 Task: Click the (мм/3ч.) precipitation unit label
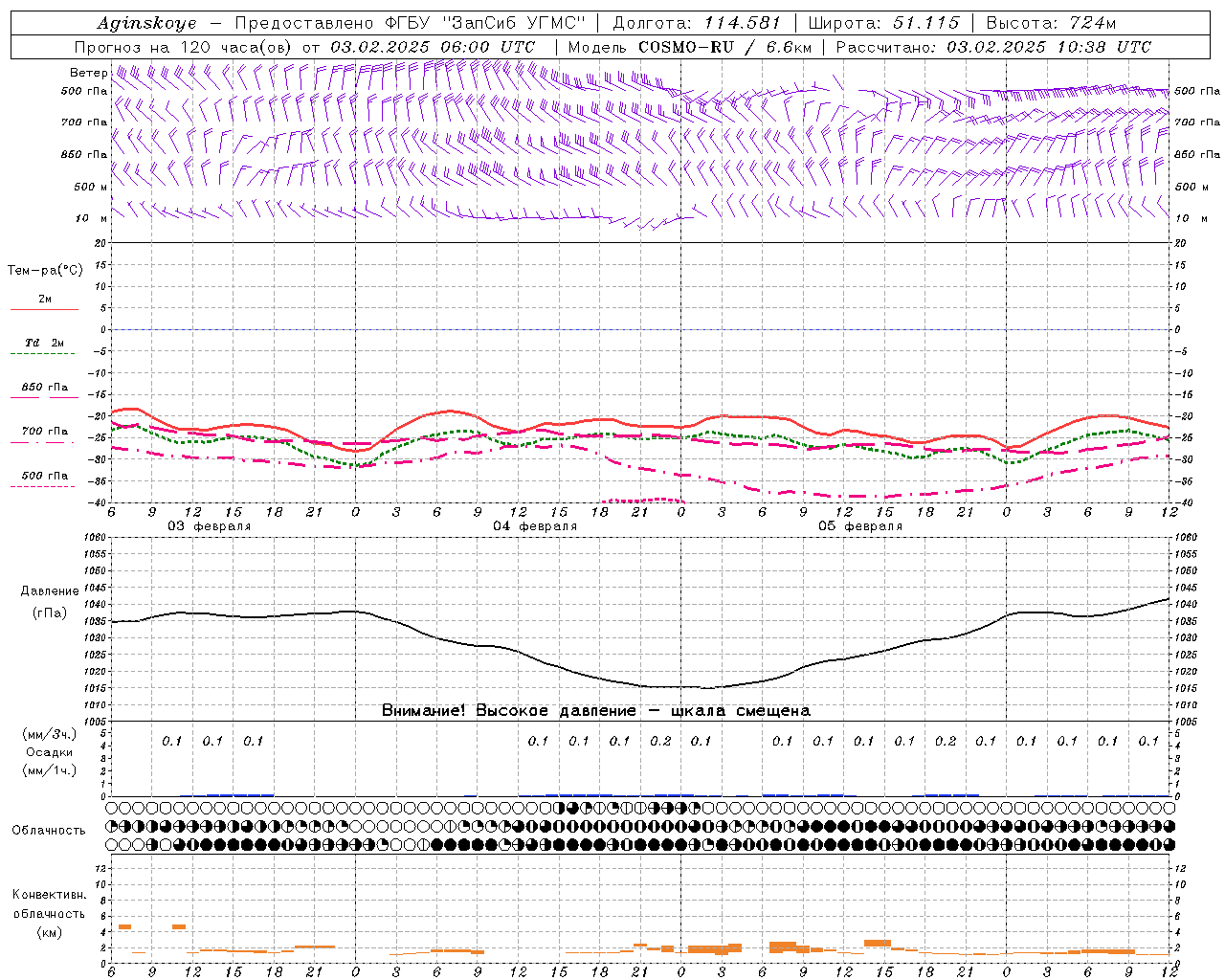49,734
